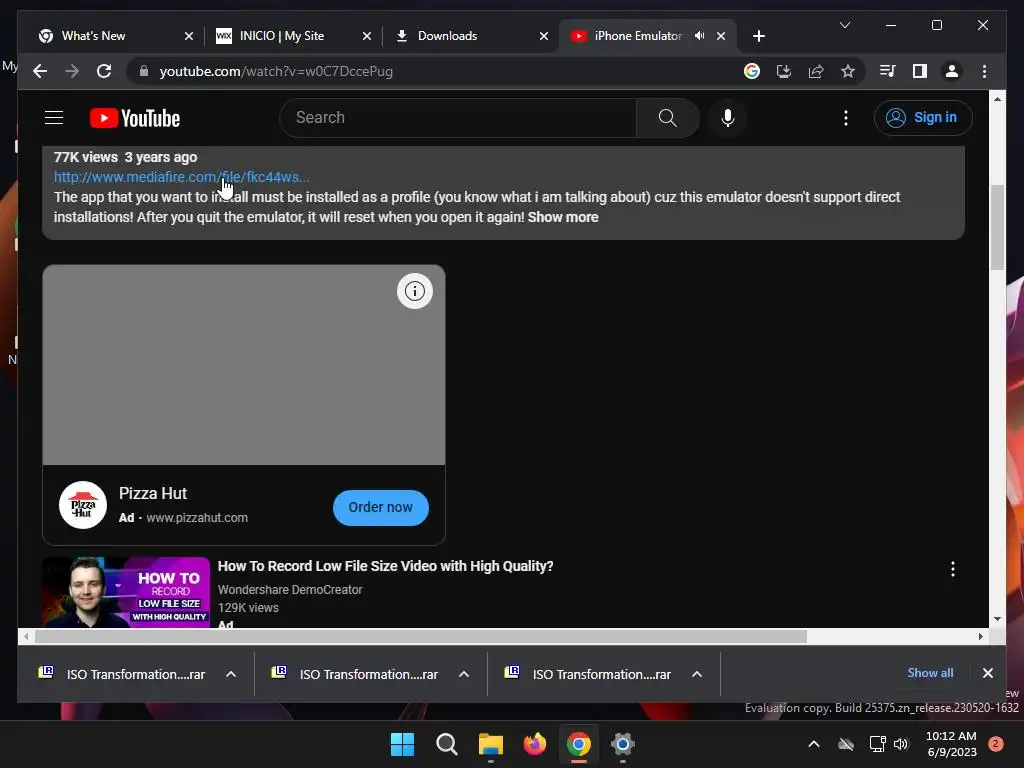Click the address bar URL
Screen dimensions: 1024x768
(x=276, y=71)
